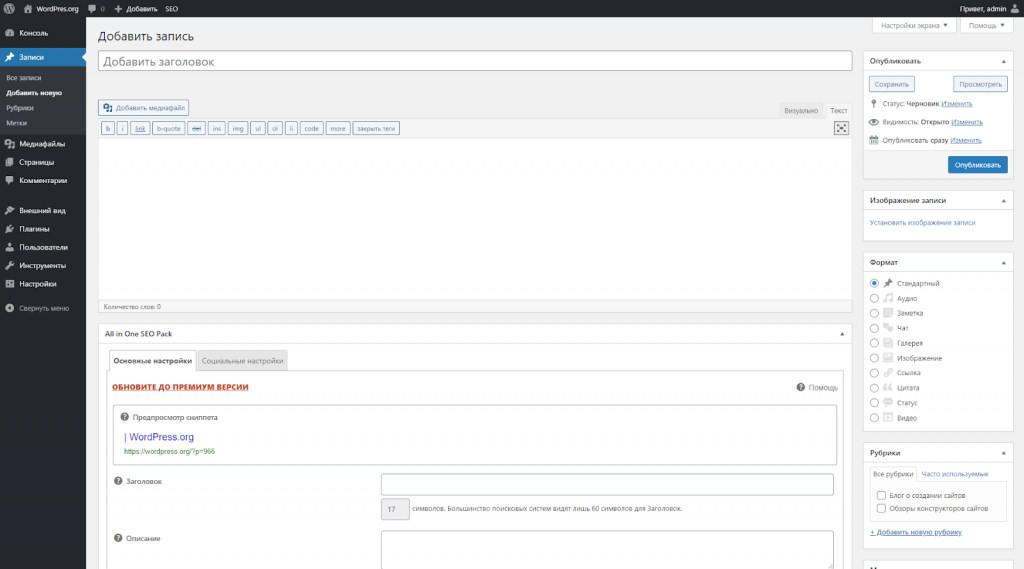The image size is (1024, 569).
Task: Toggle distraction-free fullscreen editor icon
Action: point(841,128)
